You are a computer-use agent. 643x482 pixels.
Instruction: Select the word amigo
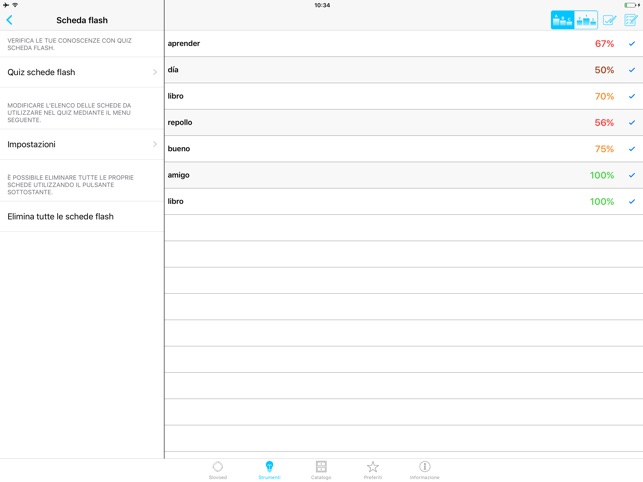click(x=178, y=175)
